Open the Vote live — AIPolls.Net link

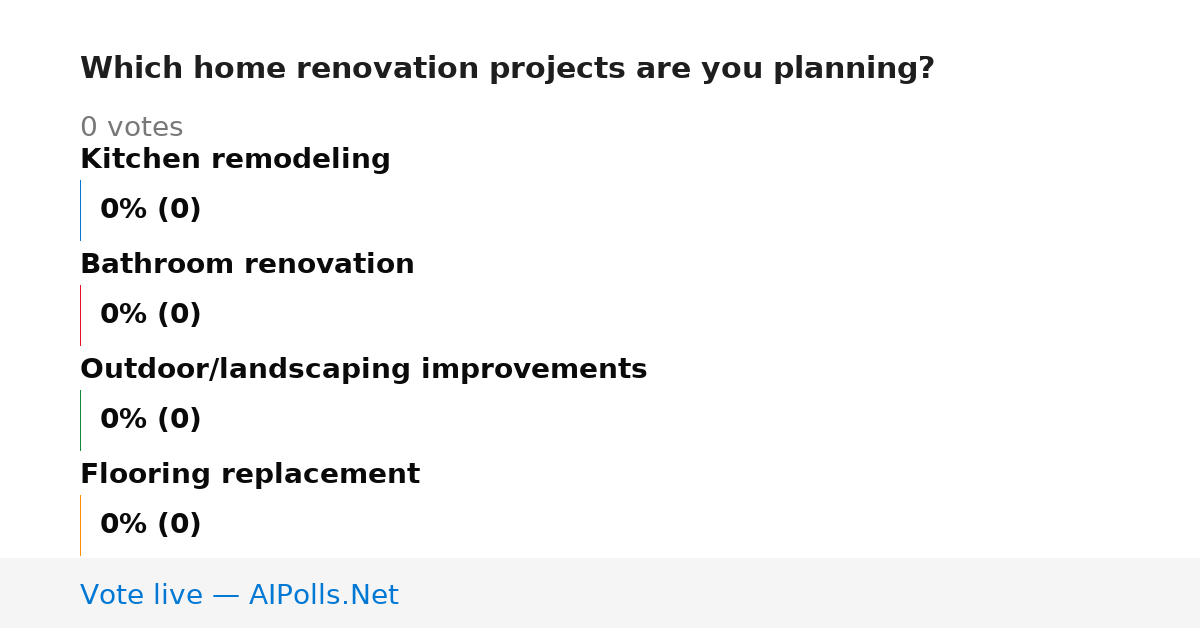point(239,595)
